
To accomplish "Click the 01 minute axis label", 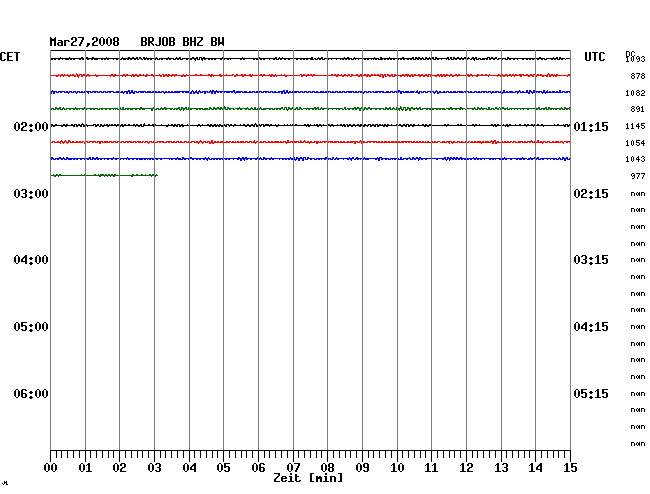I will [85, 468].
